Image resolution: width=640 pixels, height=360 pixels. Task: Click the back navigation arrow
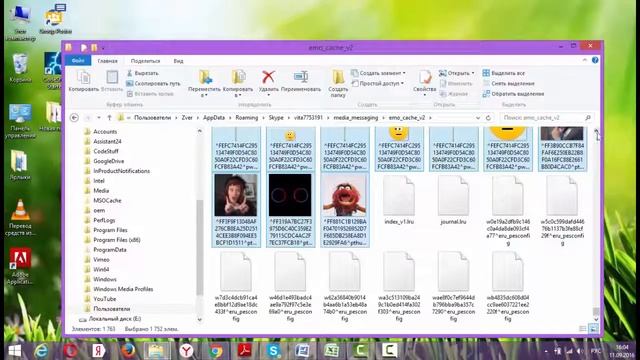[74, 118]
